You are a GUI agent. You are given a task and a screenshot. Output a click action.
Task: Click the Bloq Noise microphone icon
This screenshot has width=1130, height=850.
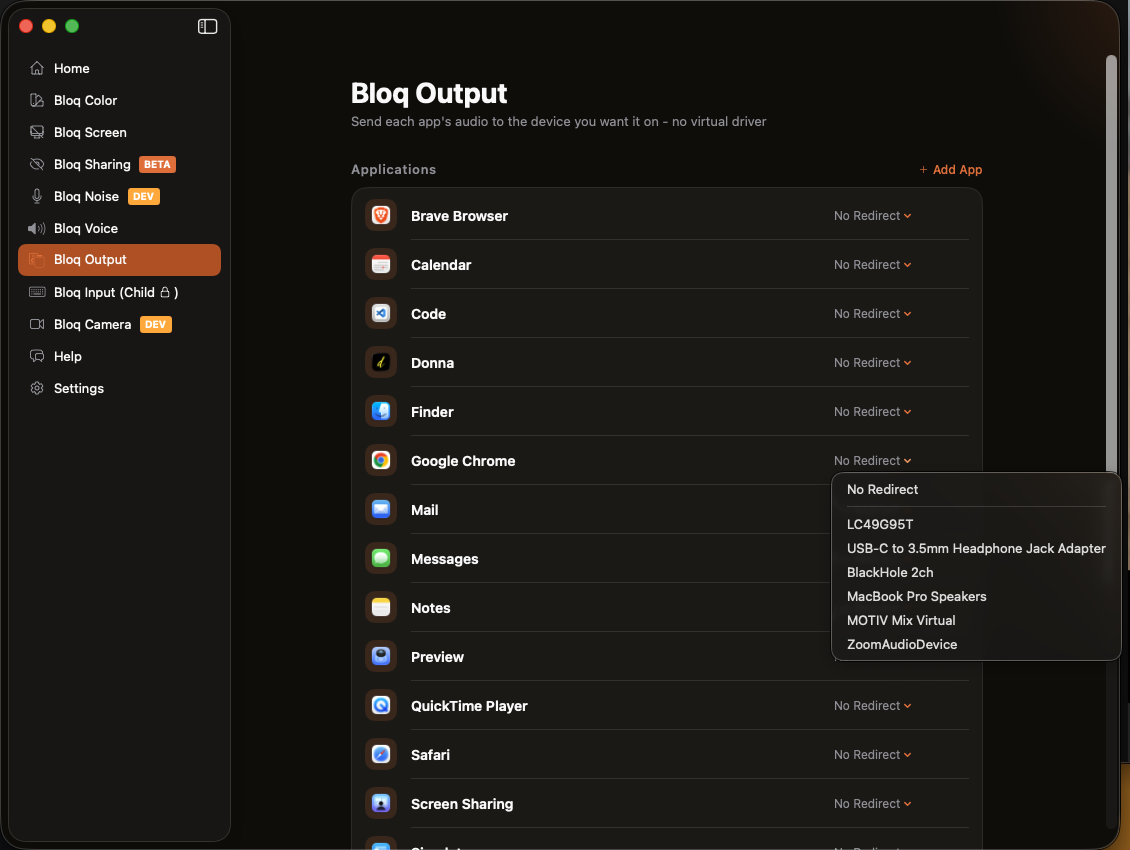pos(37,196)
